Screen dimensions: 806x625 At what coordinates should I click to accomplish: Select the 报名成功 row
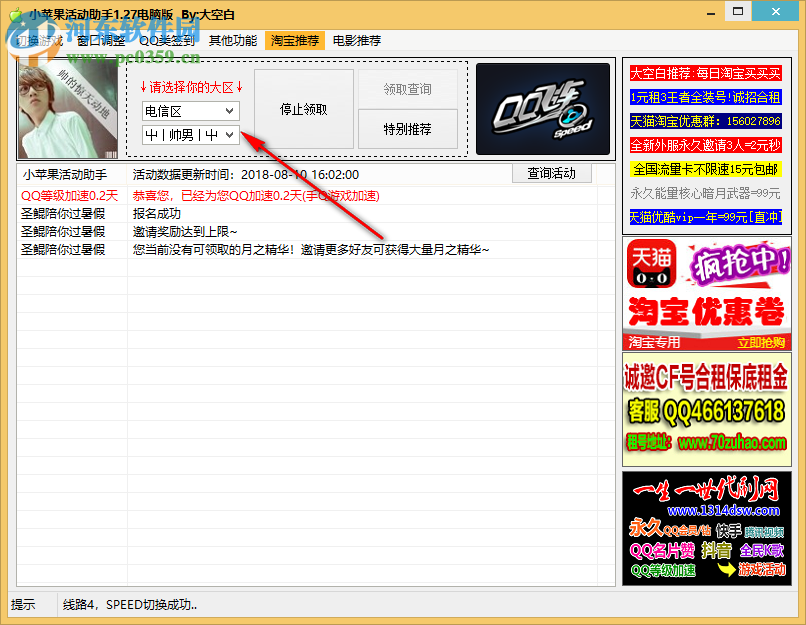click(x=316, y=214)
